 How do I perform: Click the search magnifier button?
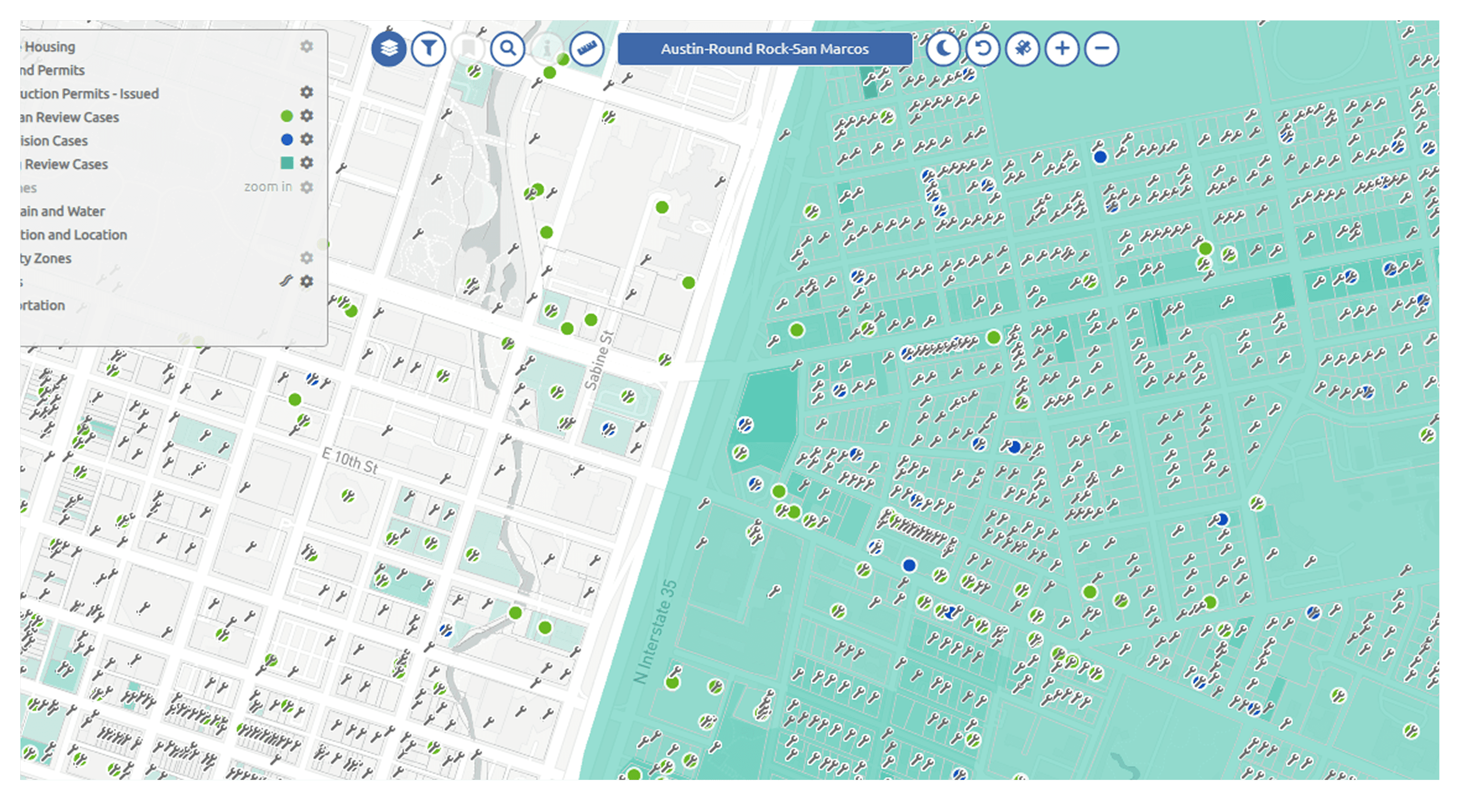pyautogui.click(x=507, y=49)
